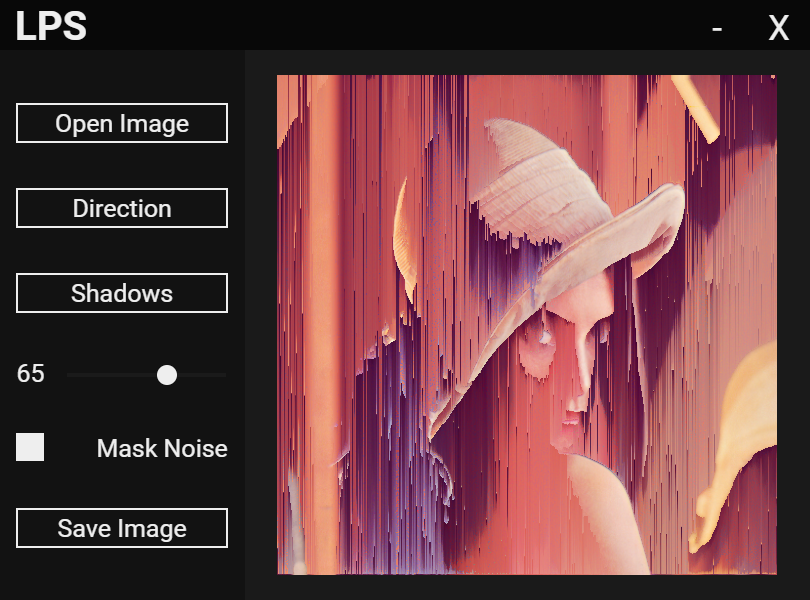Click slider track right of the handle
This screenshot has height=600, width=810.
pyautogui.click(x=201, y=375)
